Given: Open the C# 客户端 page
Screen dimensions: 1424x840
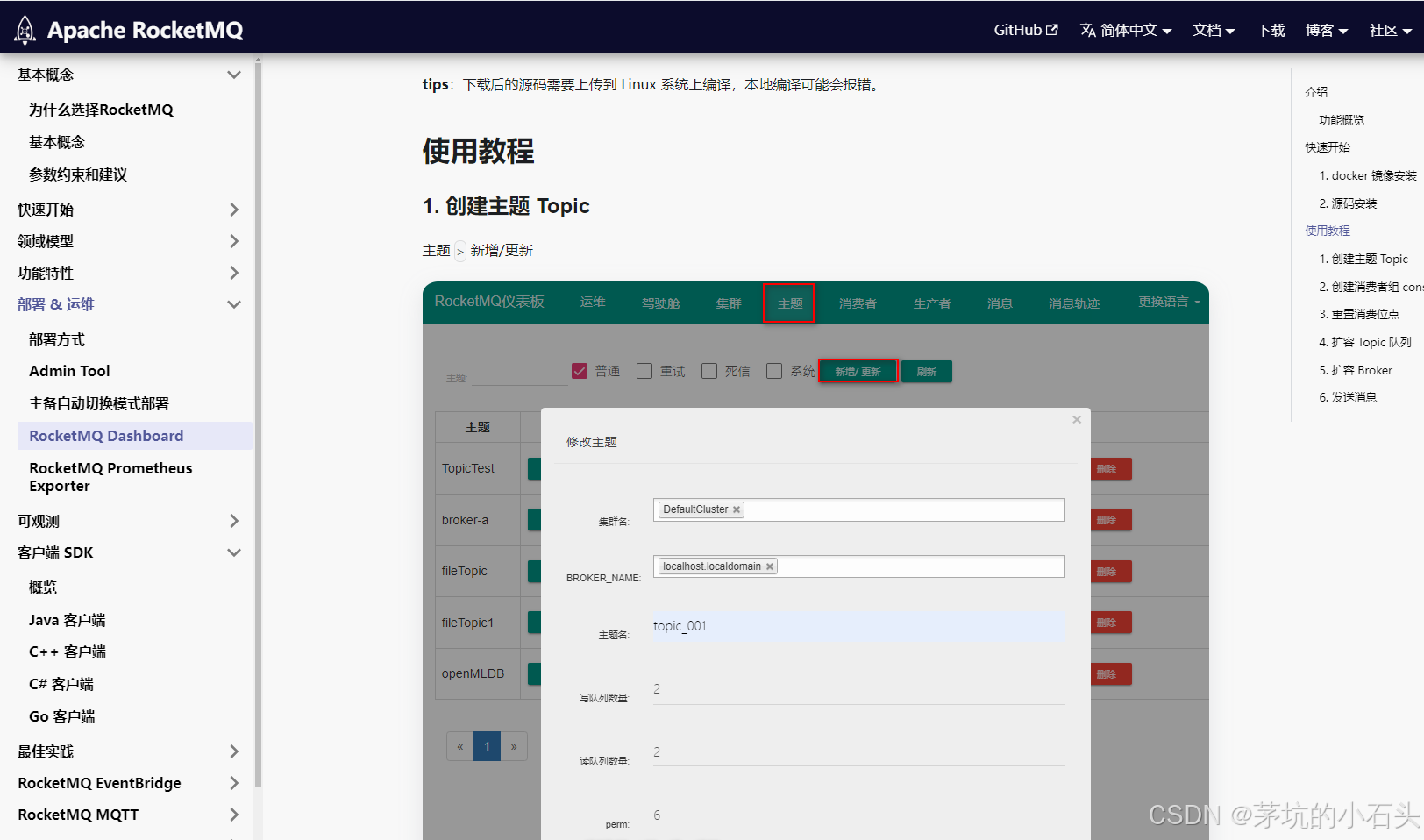Looking at the screenshot, I should click(61, 684).
